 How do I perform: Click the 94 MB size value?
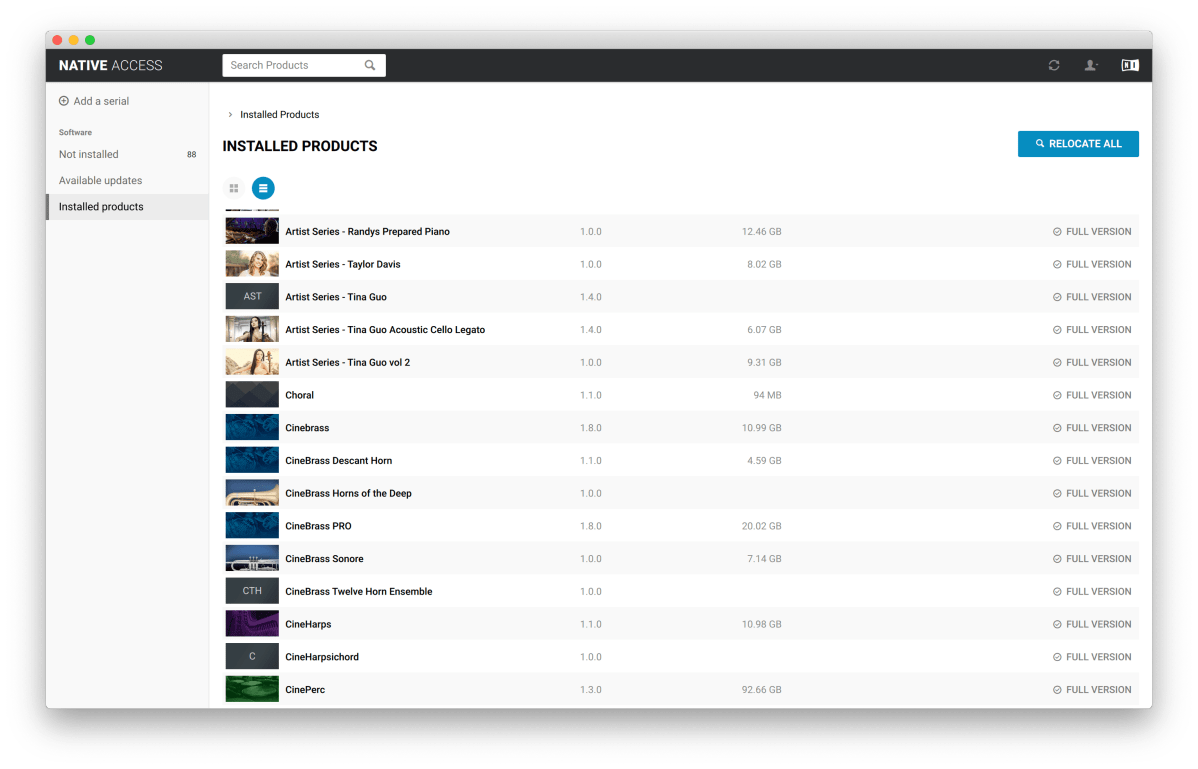click(767, 396)
